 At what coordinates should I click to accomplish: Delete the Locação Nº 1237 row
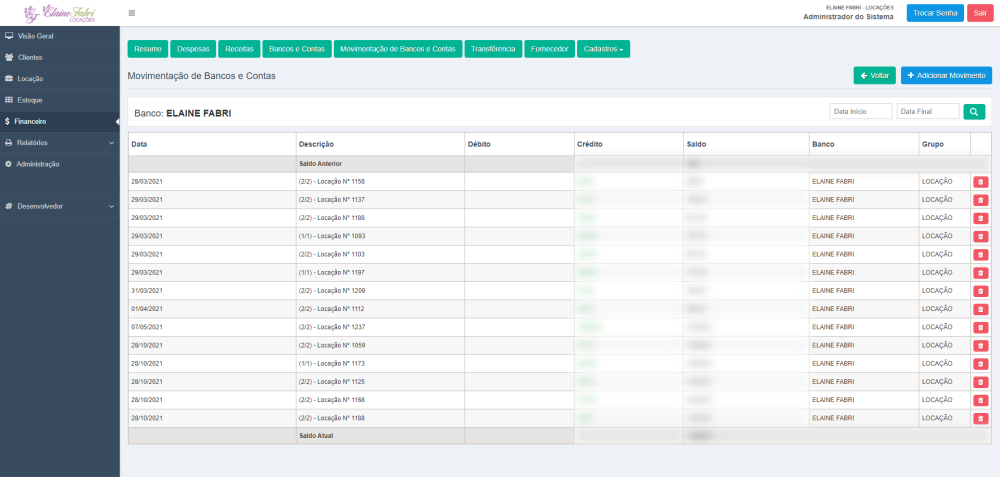coord(980,328)
